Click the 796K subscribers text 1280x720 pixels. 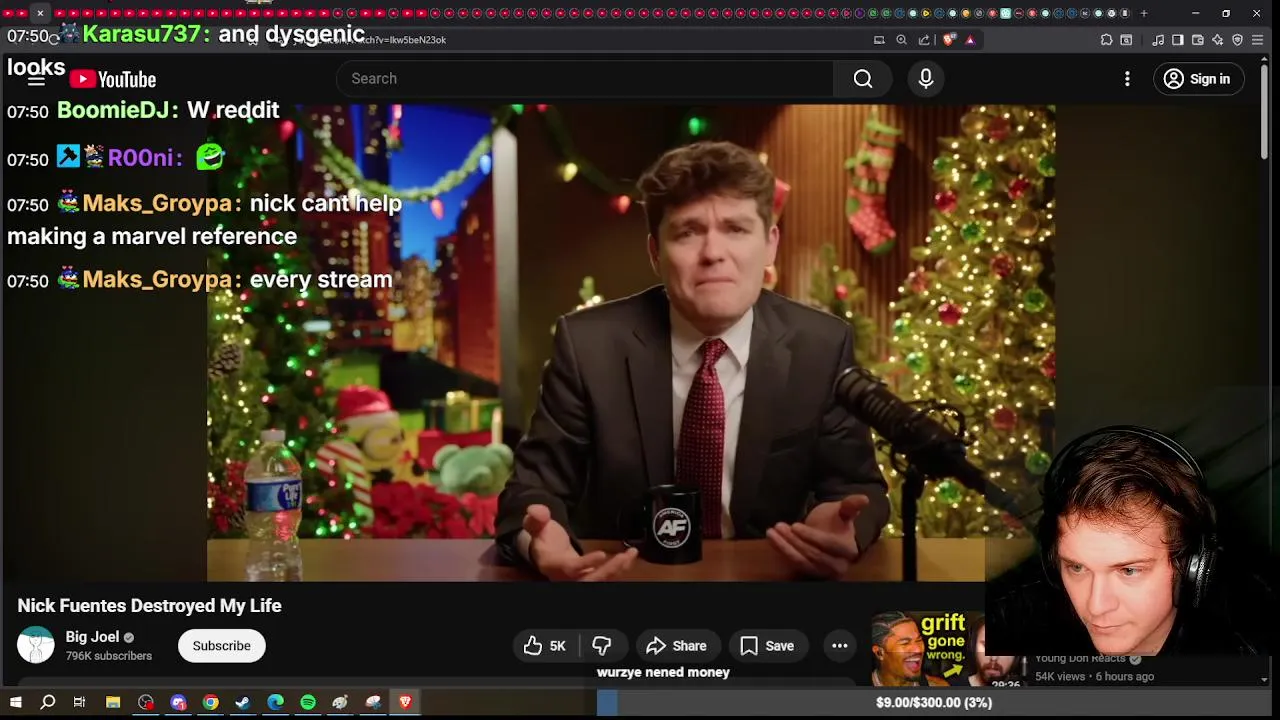pos(109,656)
